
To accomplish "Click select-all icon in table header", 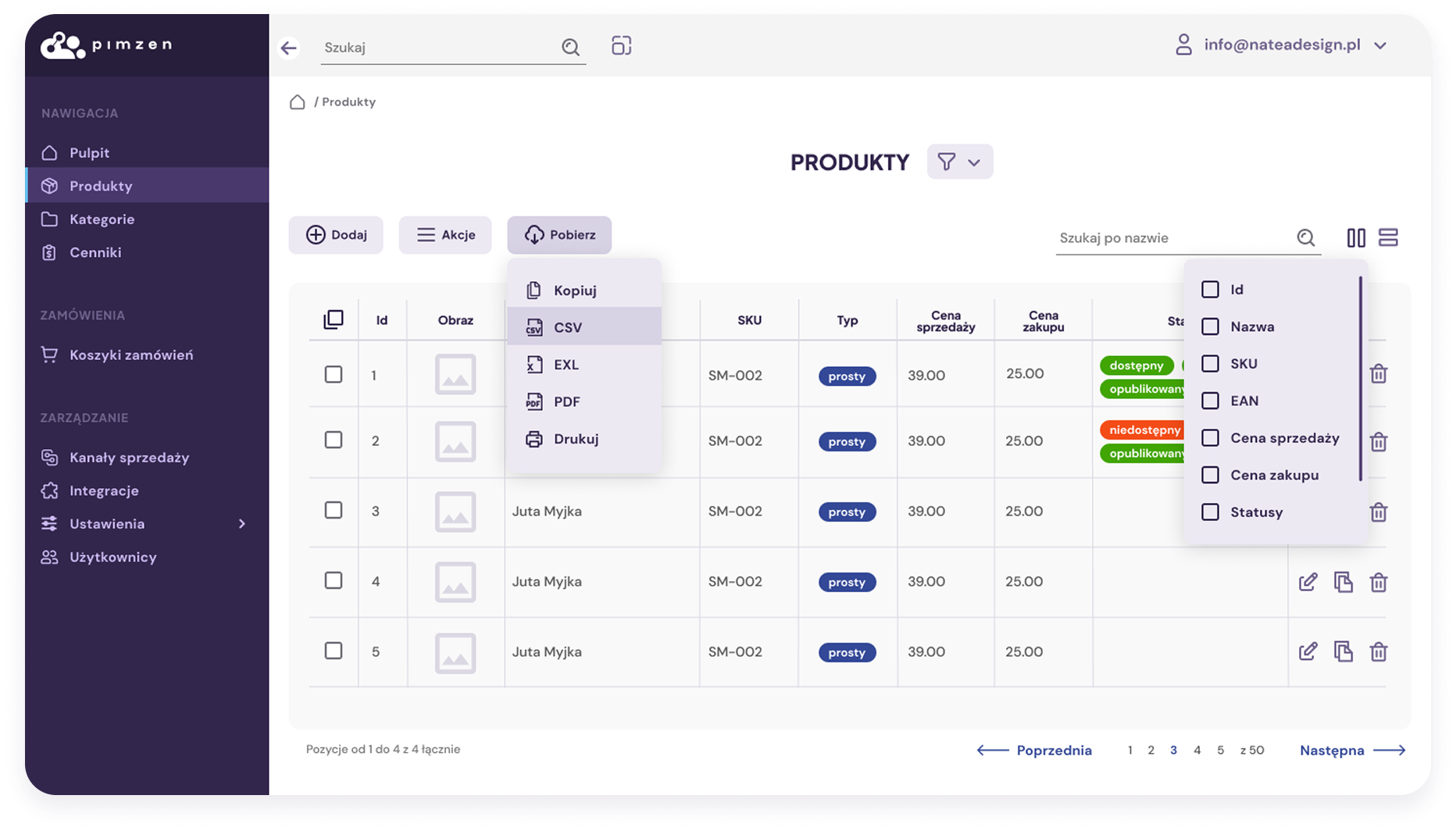I will (x=334, y=319).
